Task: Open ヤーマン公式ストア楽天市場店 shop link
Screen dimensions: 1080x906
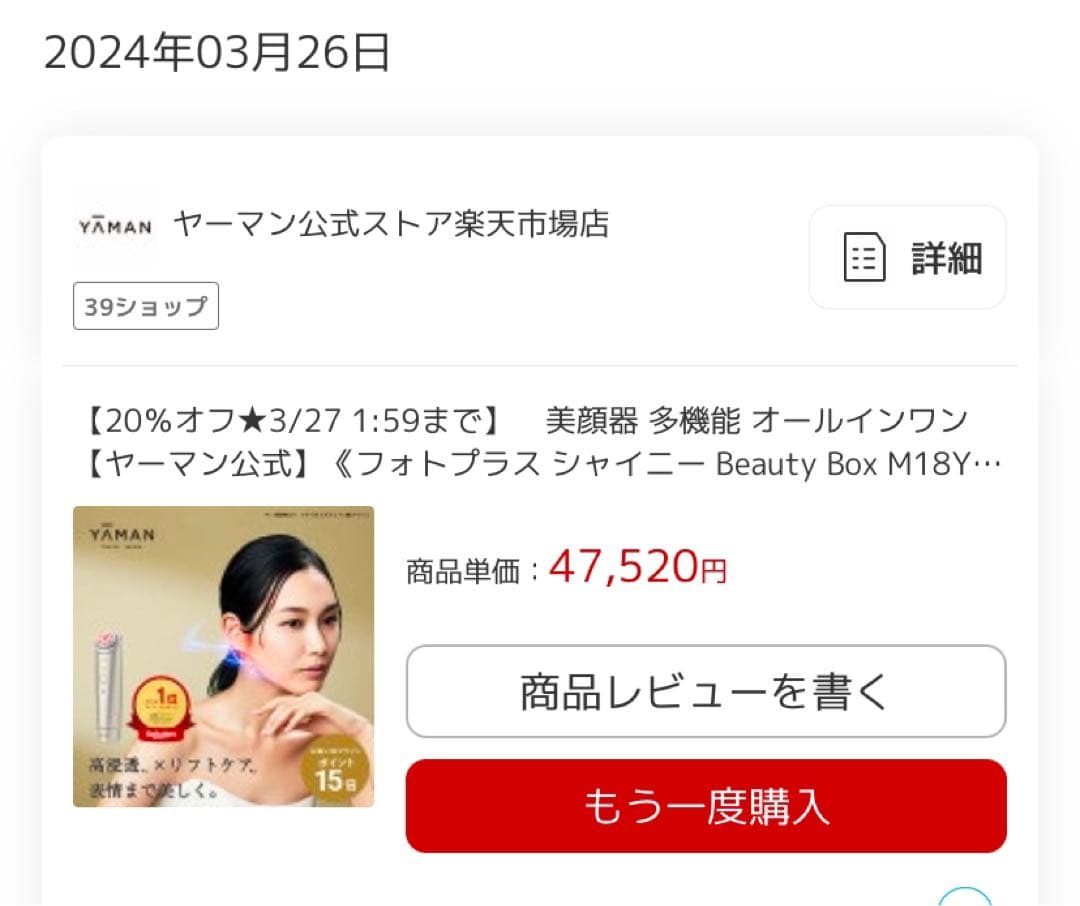Action: pos(391,224)
